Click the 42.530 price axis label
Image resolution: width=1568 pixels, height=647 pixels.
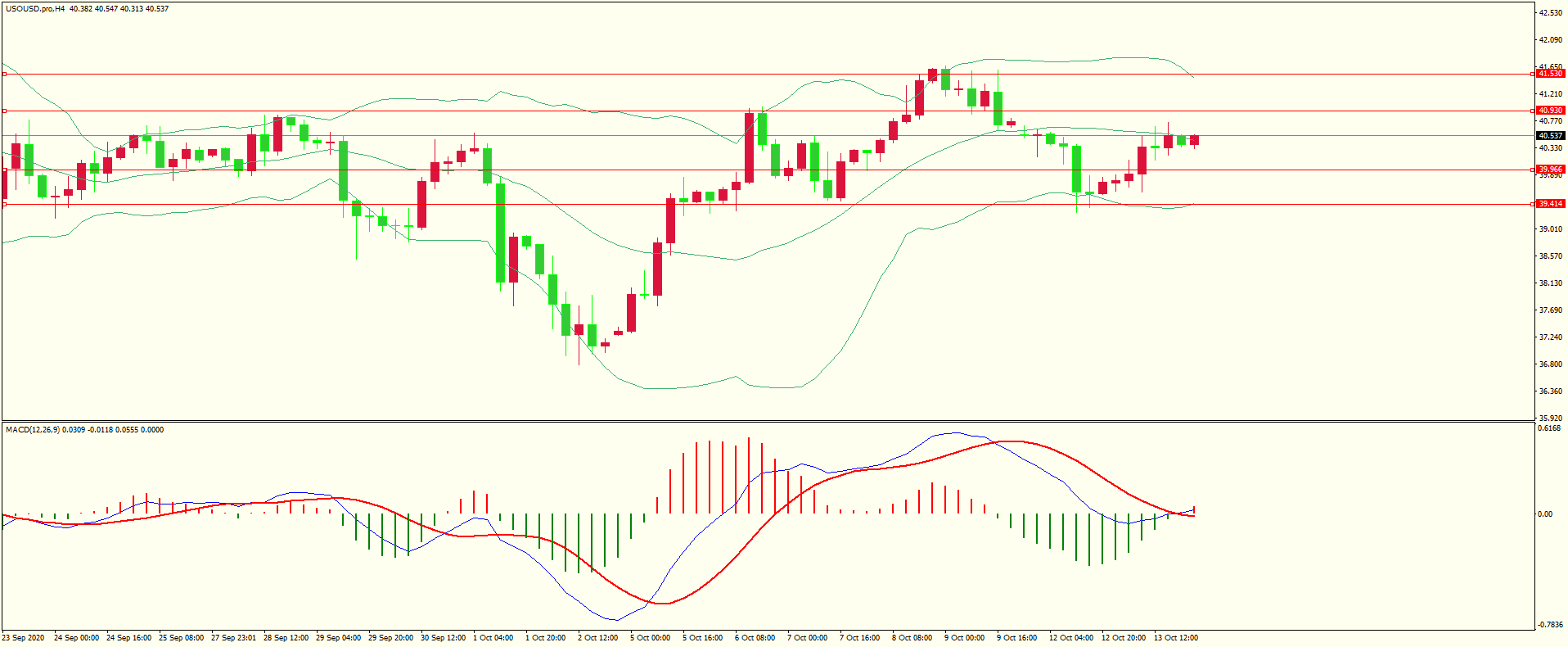point(1550,13)
